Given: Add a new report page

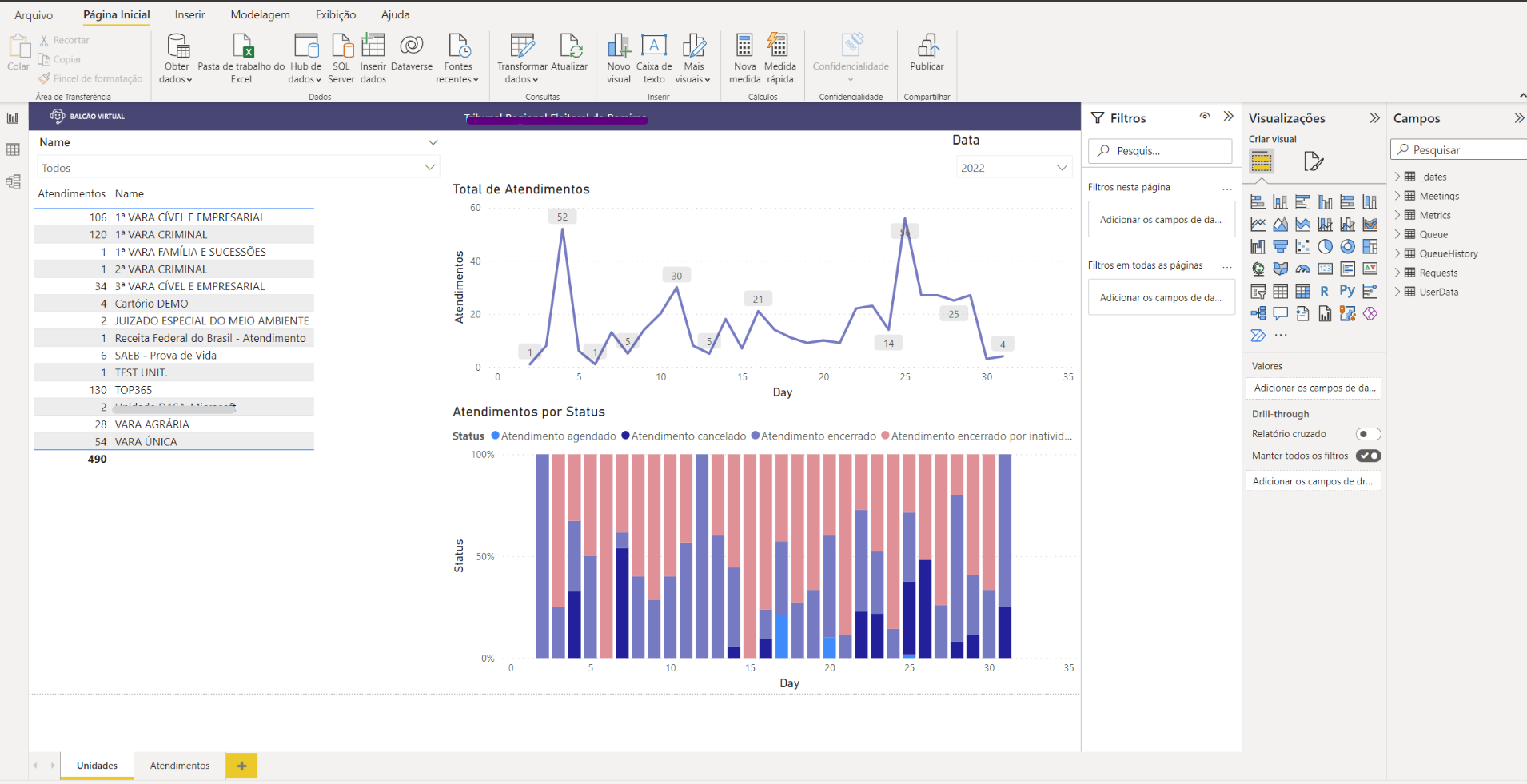Looking at the screenshot, I should (241, 766).
